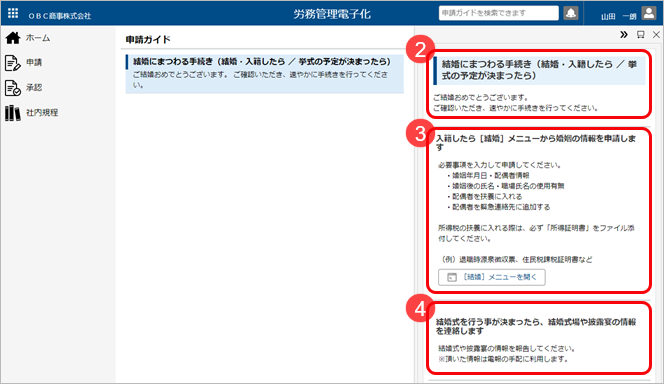Click the 労務管理電子化 title

(x=332, y=14)
